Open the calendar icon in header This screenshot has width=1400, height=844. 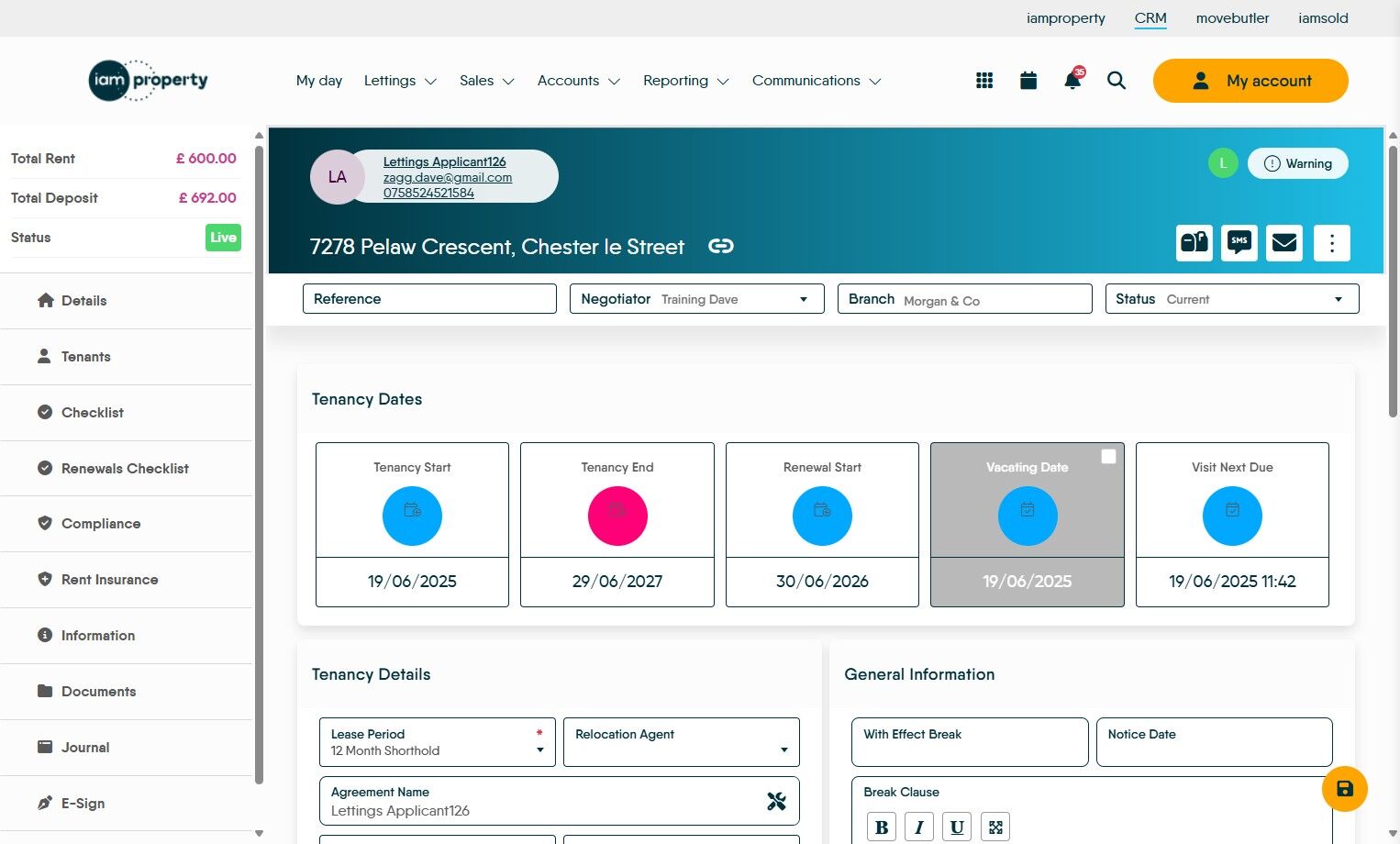[1028, 81]
